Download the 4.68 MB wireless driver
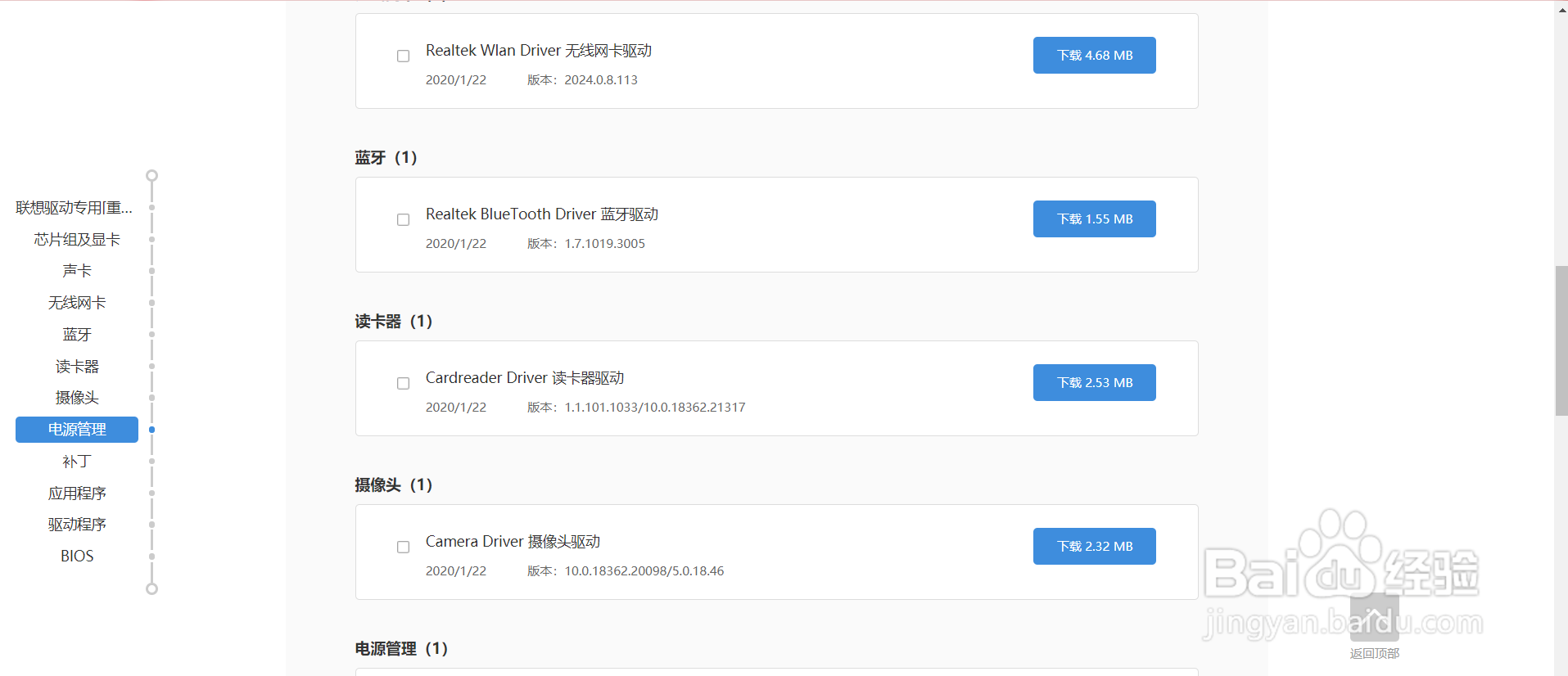1568x676 pixels. pyautogui.click(x=1094, y=56)
